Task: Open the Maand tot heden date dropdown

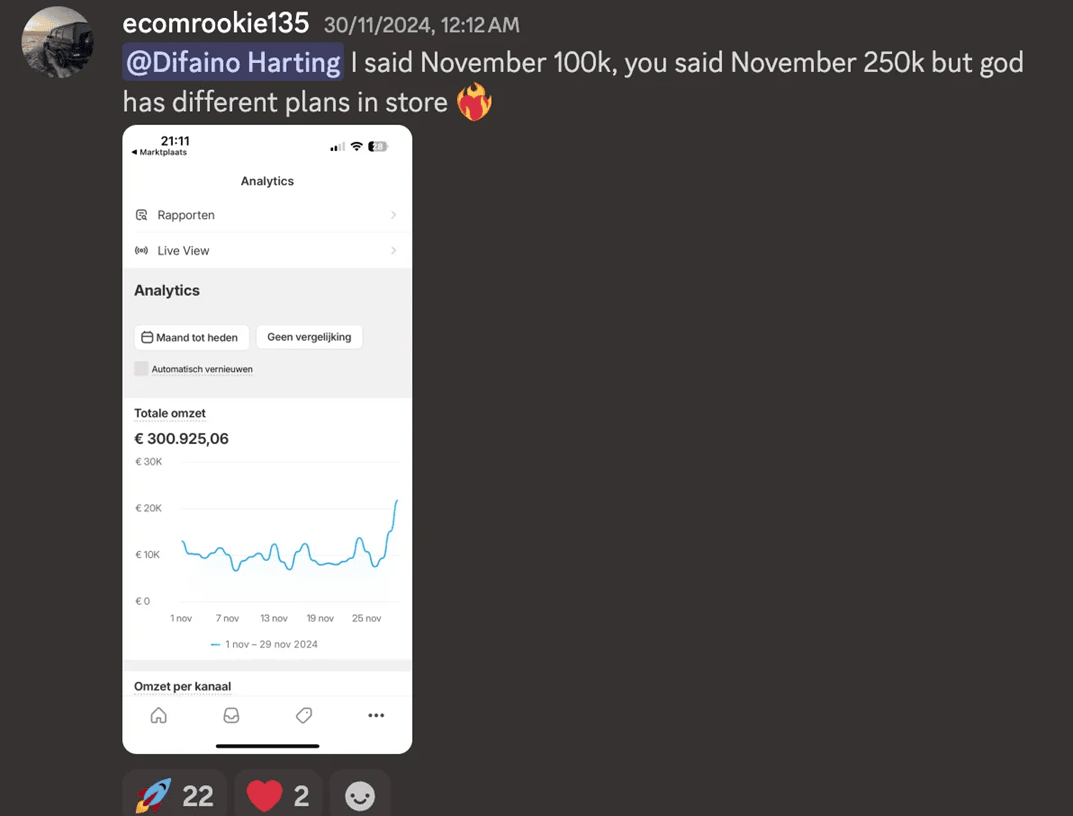Action: (x=191, y=337)
